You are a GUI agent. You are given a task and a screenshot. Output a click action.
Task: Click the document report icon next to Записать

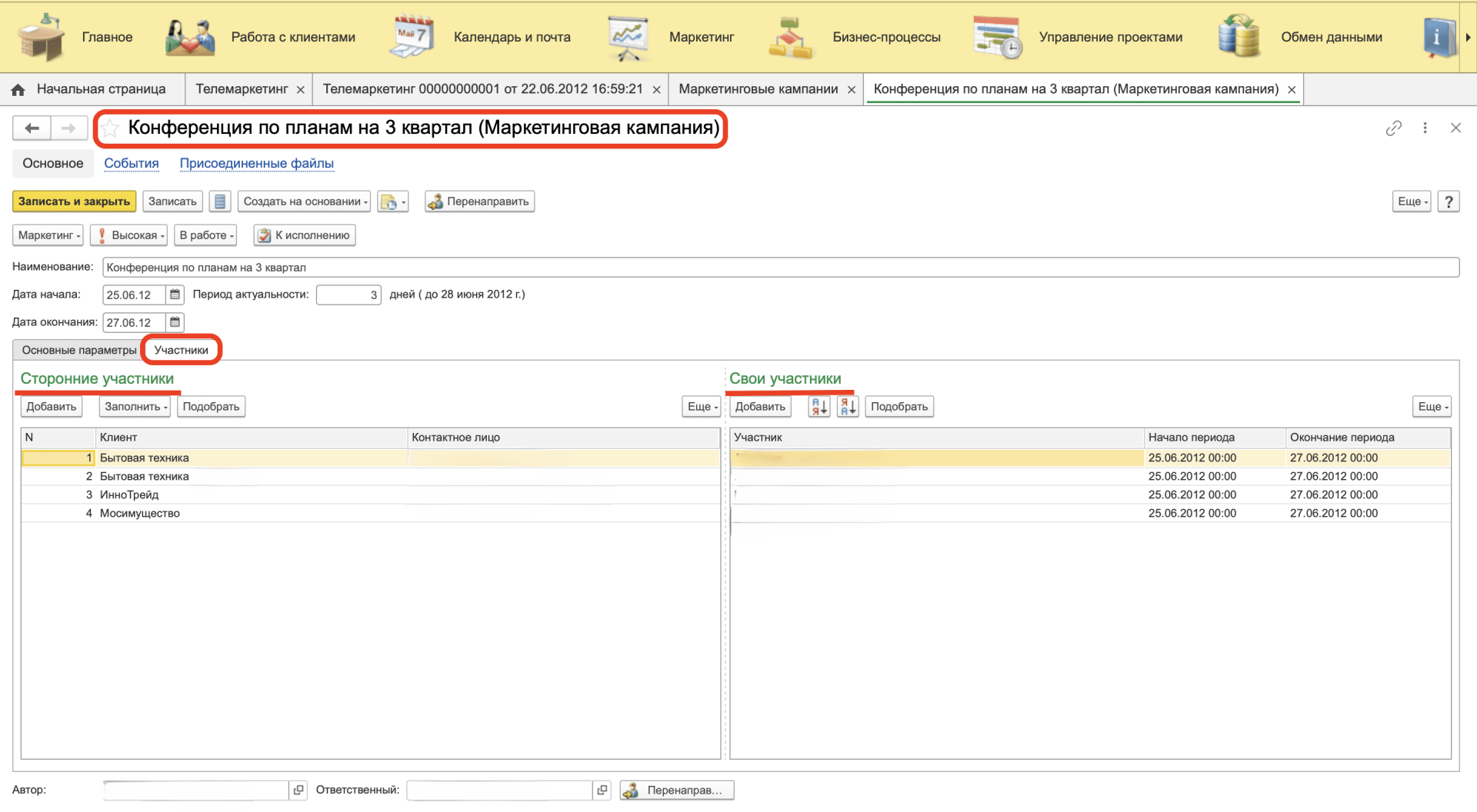[x=220, y=201]
